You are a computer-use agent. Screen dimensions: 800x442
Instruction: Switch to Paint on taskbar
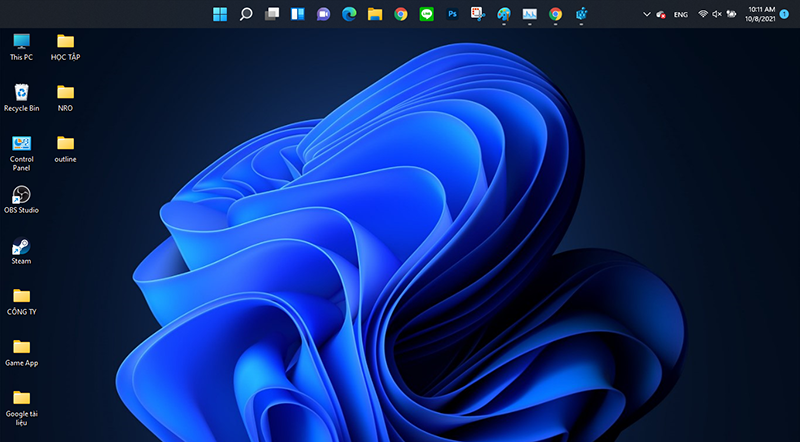coord(504,14)
